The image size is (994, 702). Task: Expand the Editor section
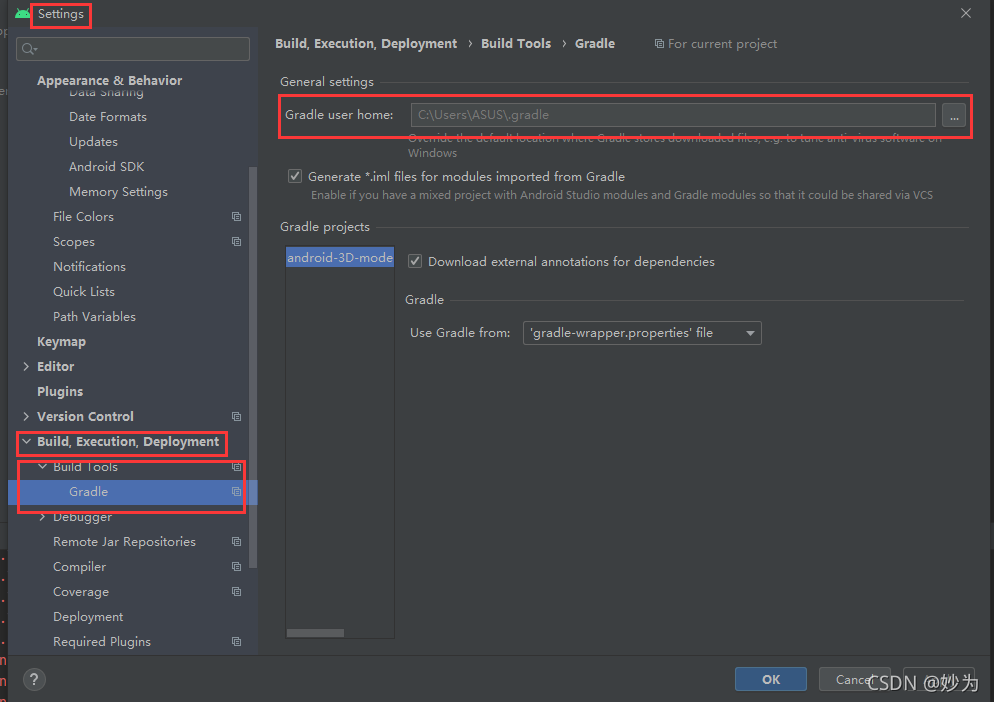click(26, 367)
